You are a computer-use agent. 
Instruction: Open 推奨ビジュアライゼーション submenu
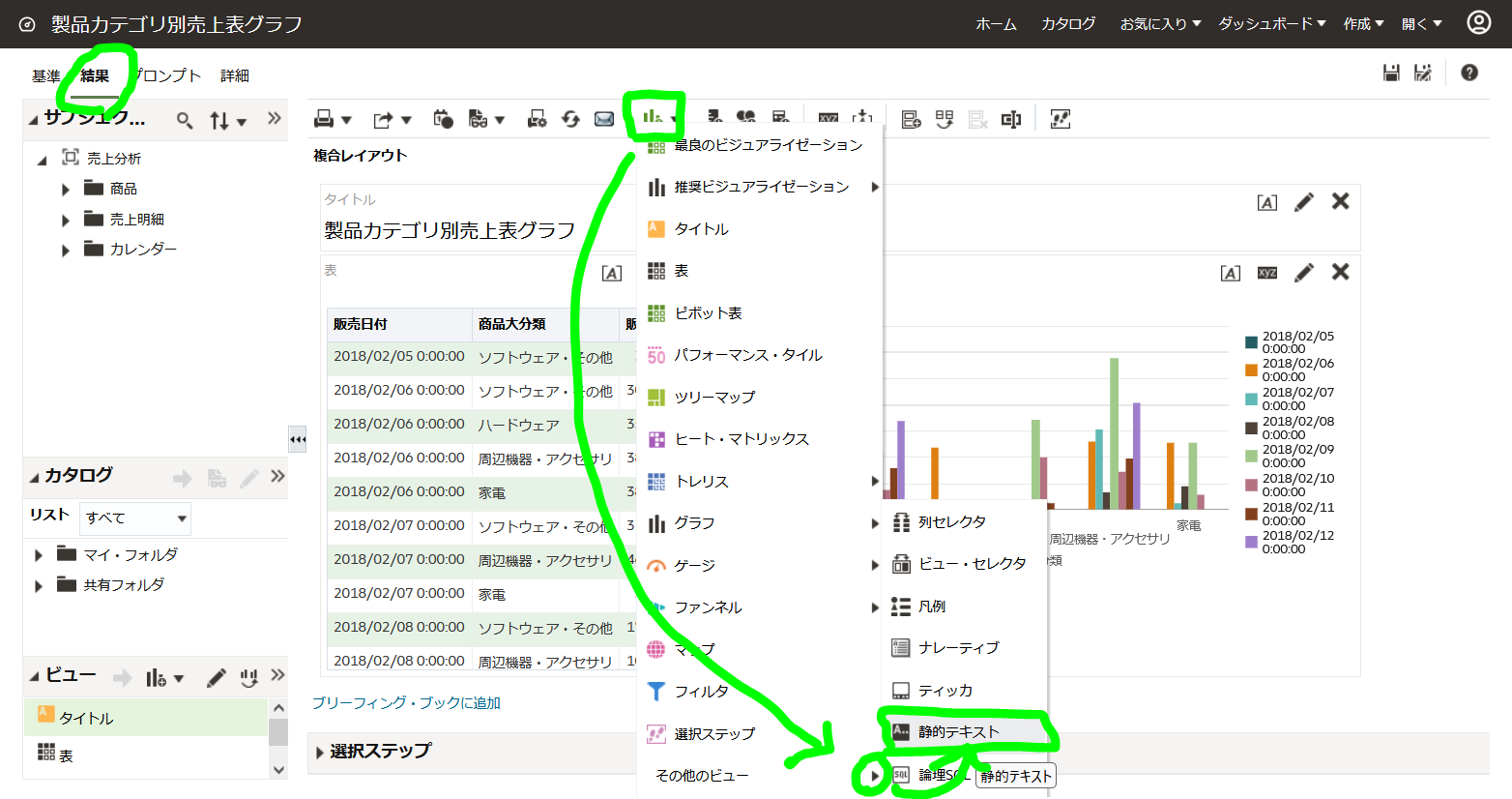click(759, 187)
